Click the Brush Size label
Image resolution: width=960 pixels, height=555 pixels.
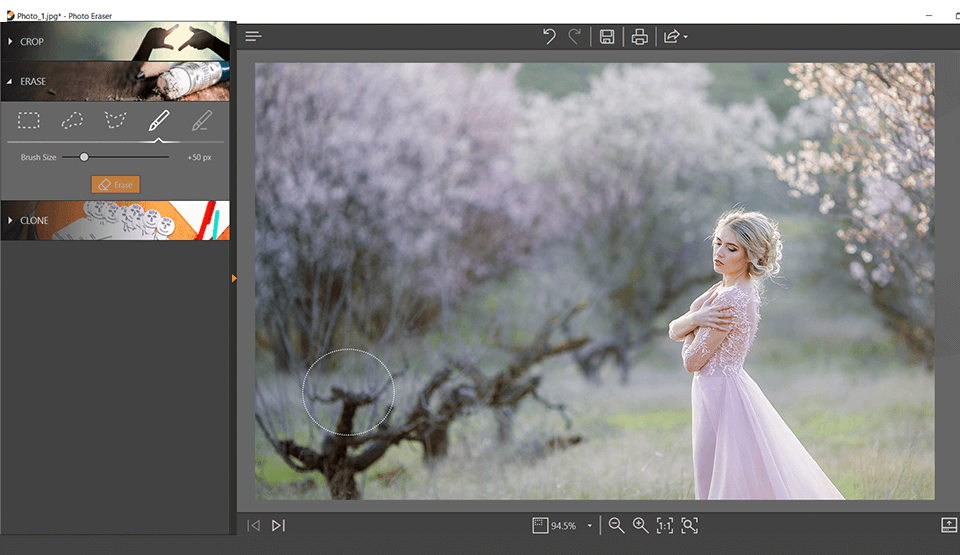click(x=39, y=157)
